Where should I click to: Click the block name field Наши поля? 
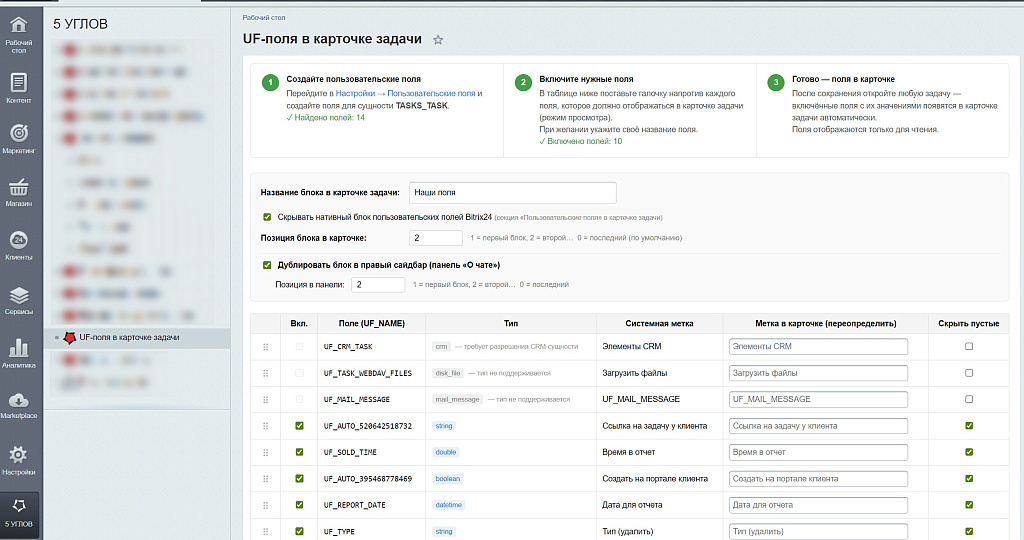pos(512,192)
